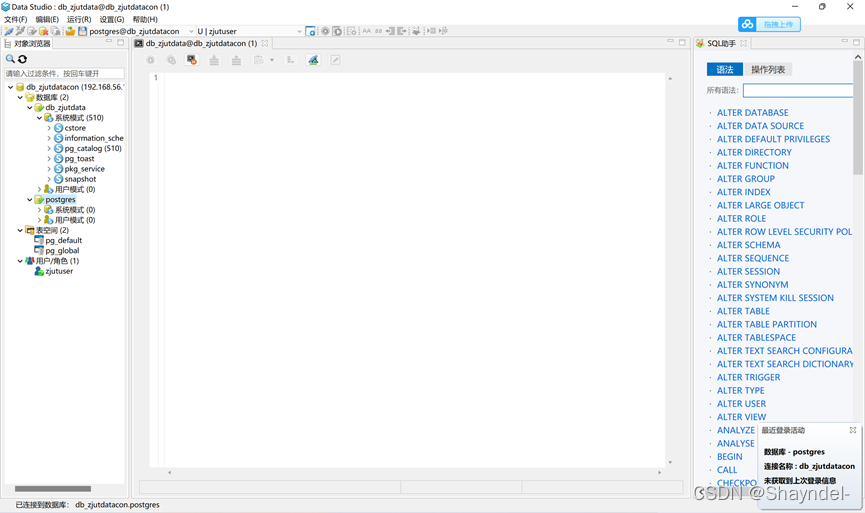Click the search magnifier in Object Browser

point(10,59)
